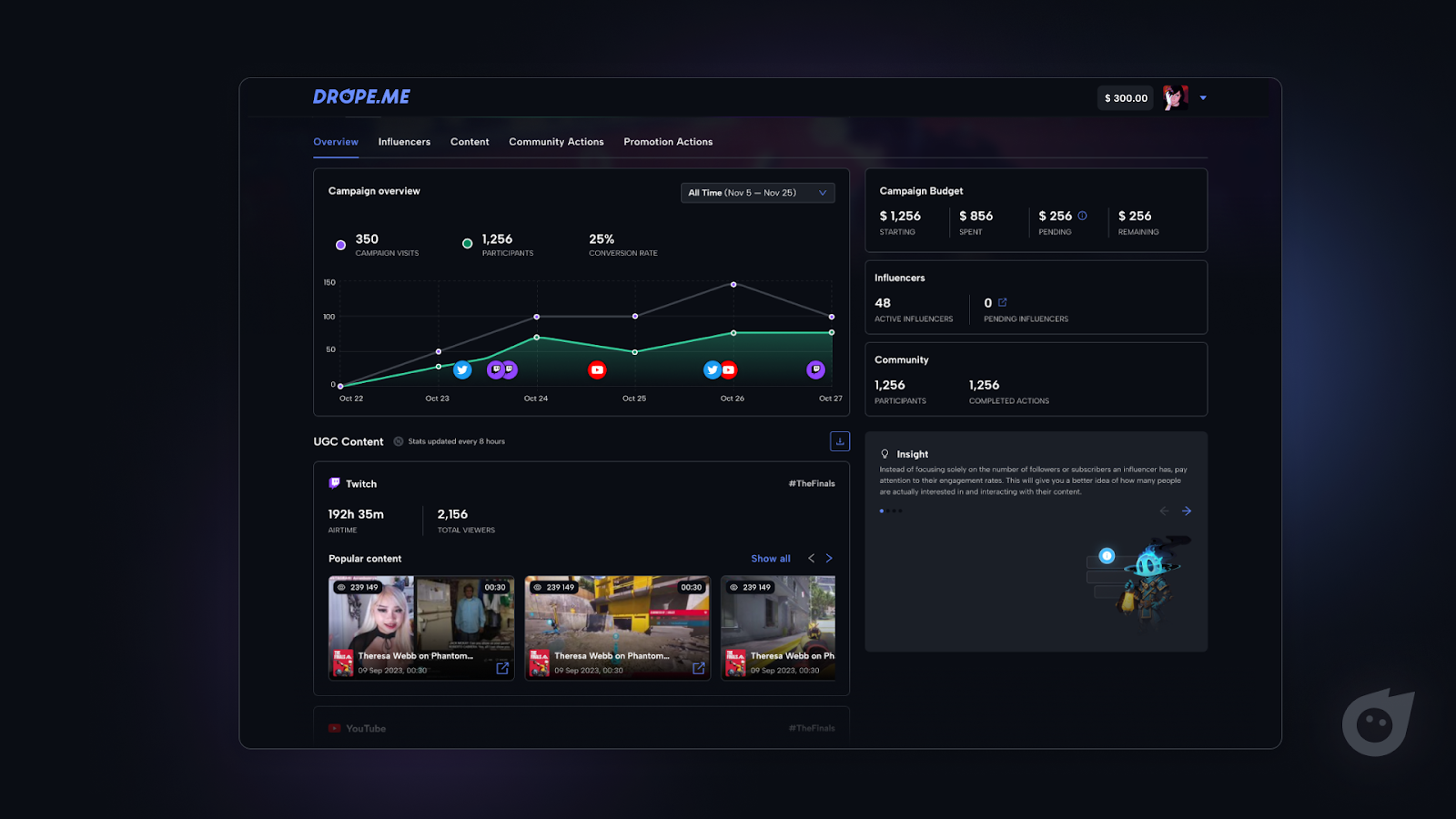The image size is (1456, 819).
Task: Toggle the purple Campaign Visits series indicator
Action: (x=340, y=245)
